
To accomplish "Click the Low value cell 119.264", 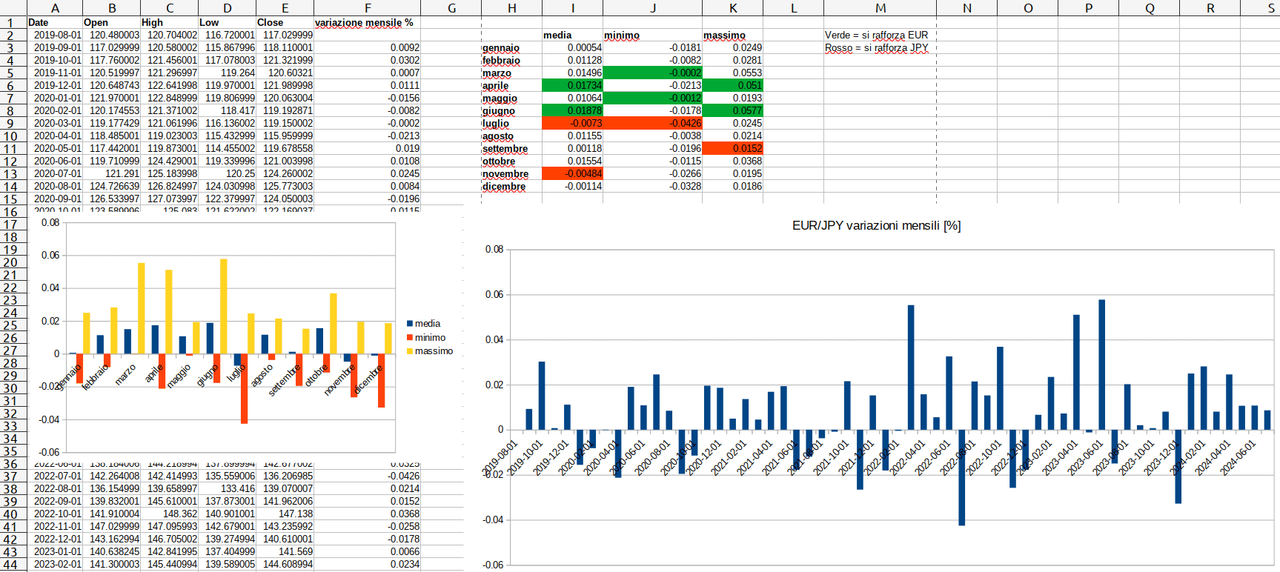I will (226, 73).
